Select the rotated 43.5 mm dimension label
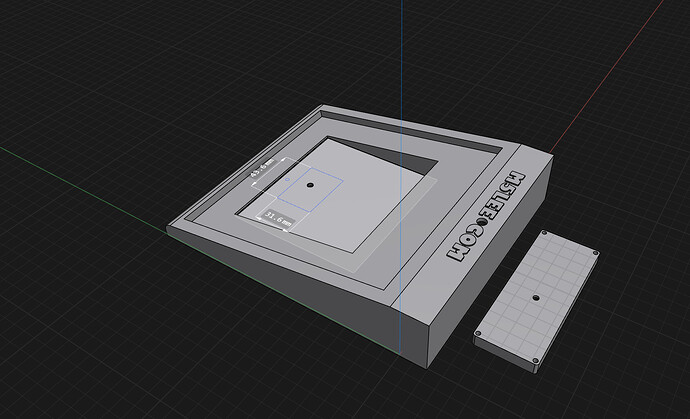690x419 pixels. [262, 168]
